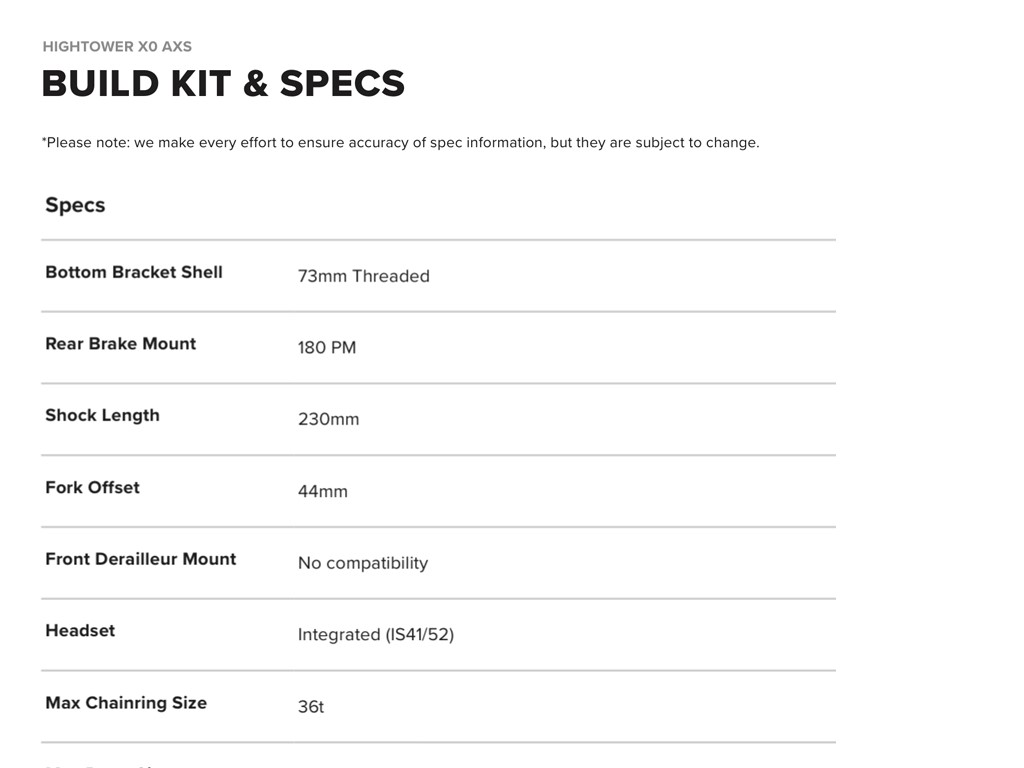1024x768 pixels.
Task: Select the 230mm shock length value
Action: 328,419
